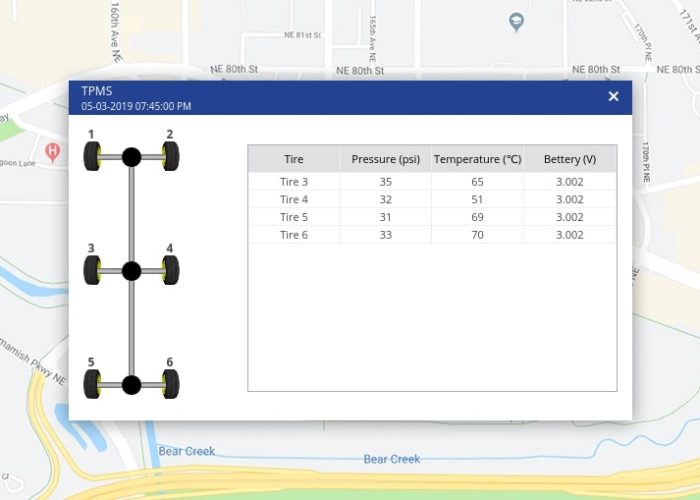Click the rear axle hub circle

pyautogui.click(x=131, y=385)
